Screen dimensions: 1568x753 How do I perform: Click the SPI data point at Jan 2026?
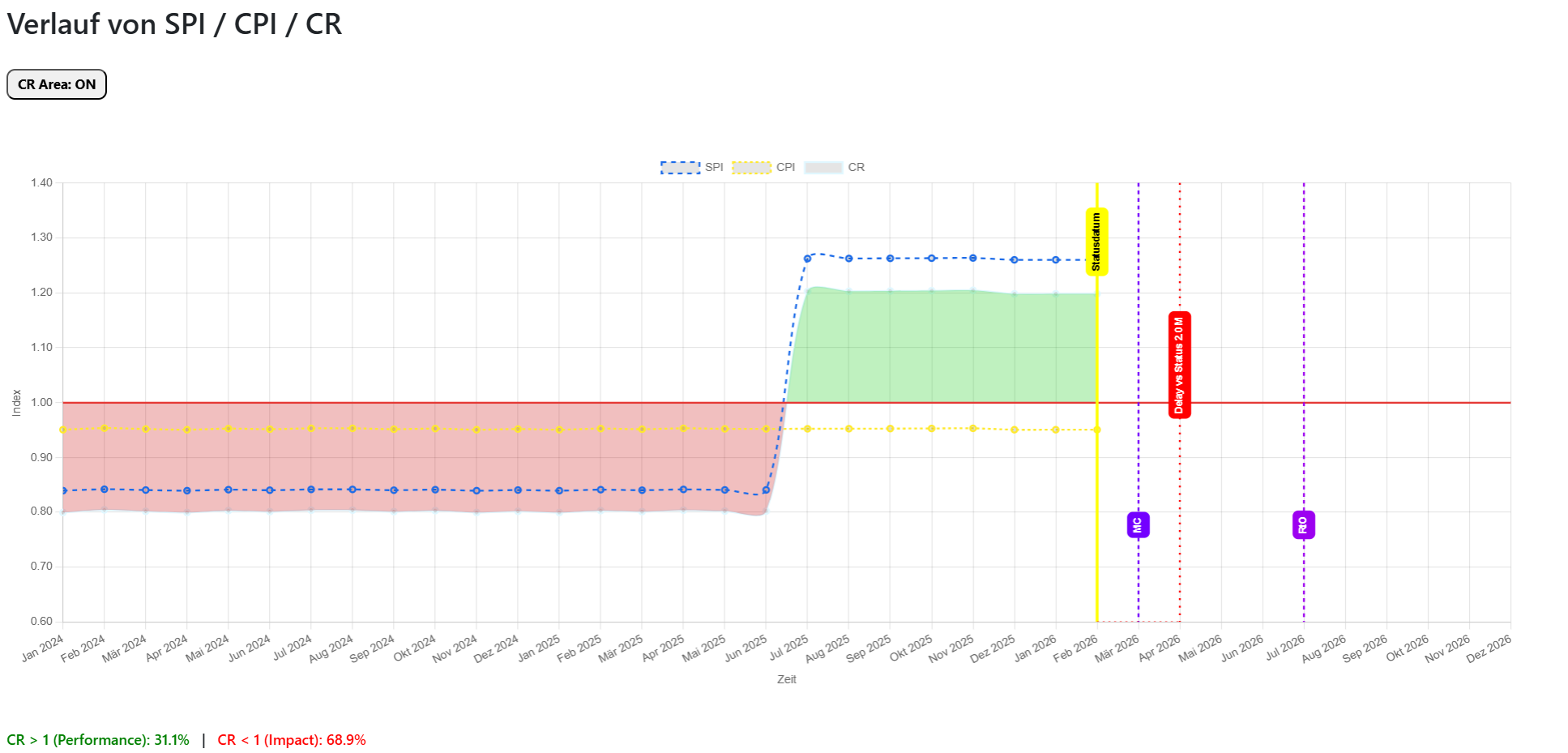(x=1055, y=260)
